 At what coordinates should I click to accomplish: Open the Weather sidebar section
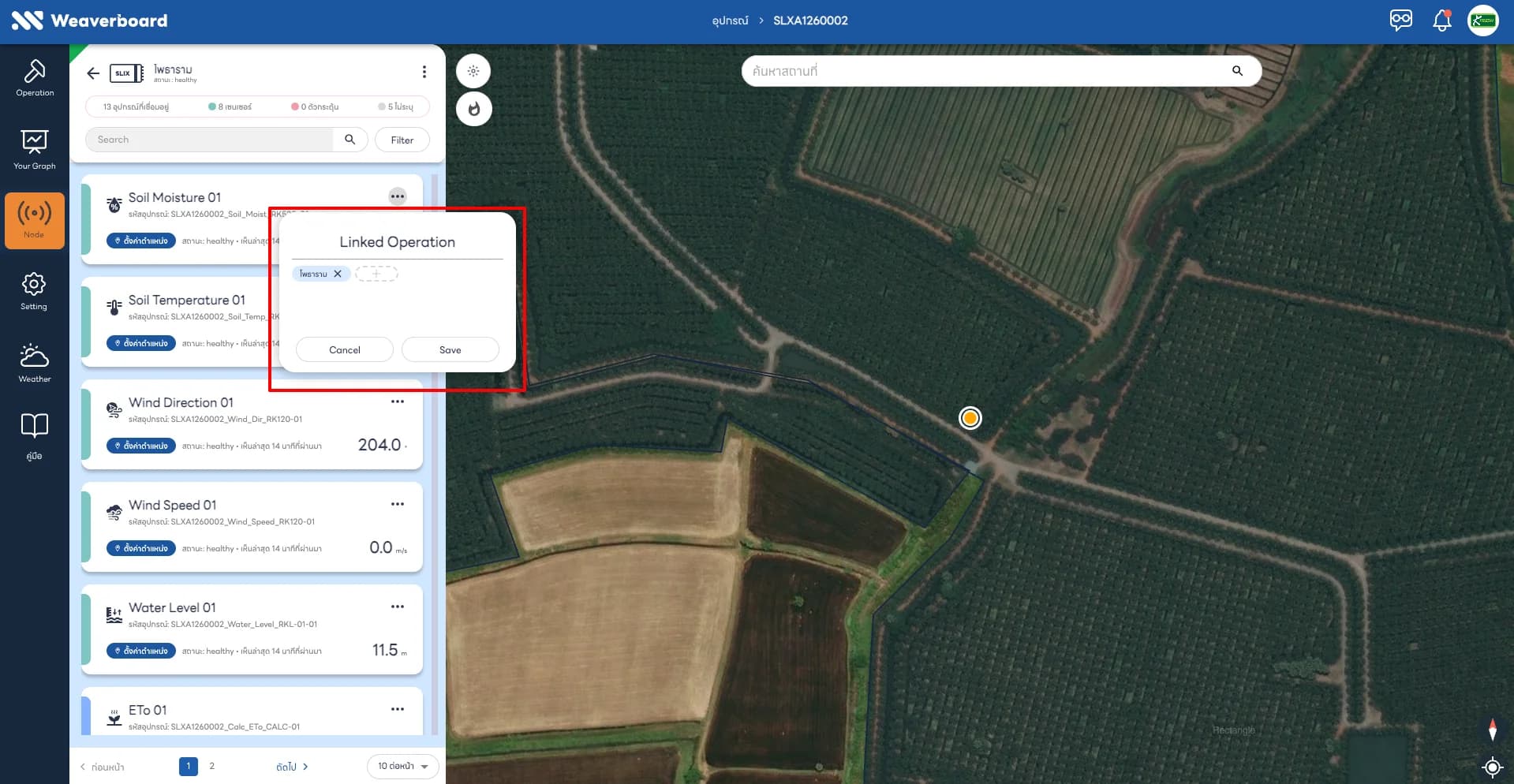coord(35,363)
